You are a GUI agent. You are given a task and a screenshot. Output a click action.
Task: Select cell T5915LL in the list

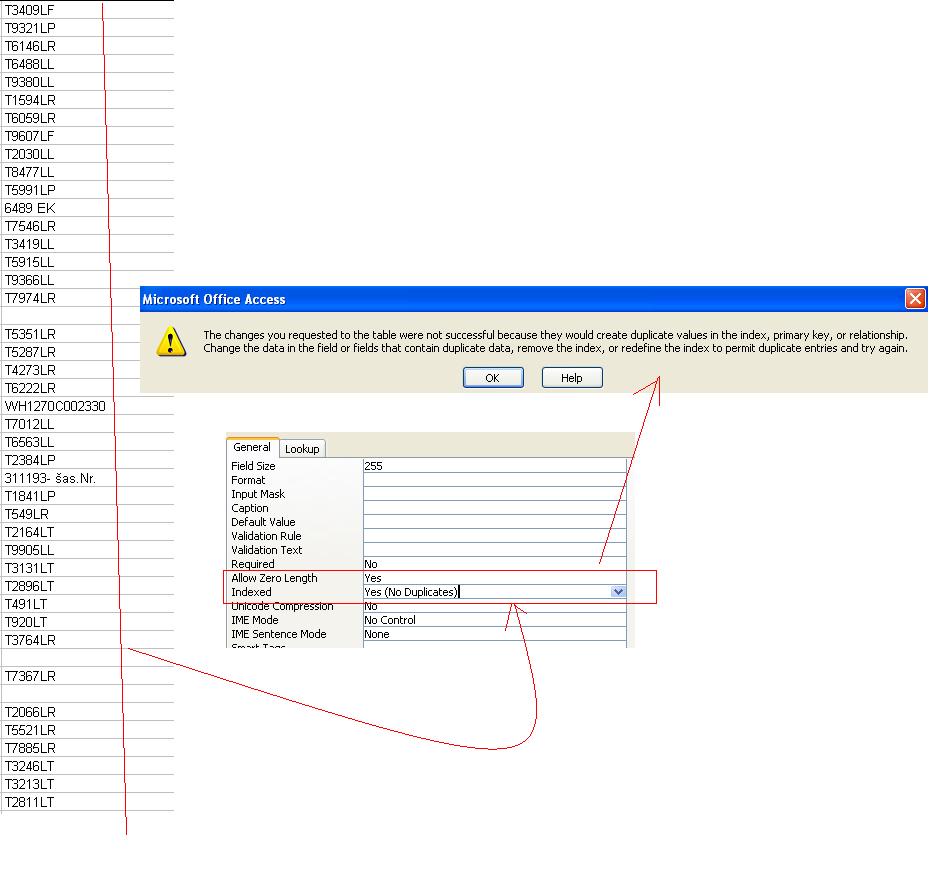tap(88, 262)
